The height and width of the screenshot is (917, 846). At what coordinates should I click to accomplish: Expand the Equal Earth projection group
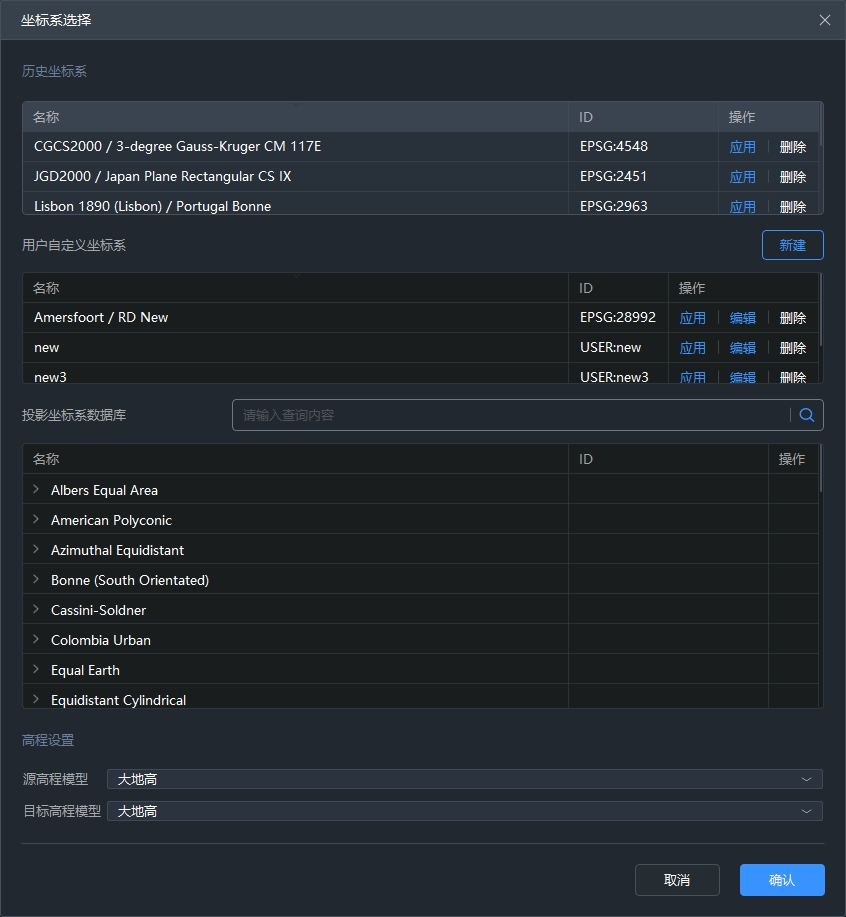[36, 670]
